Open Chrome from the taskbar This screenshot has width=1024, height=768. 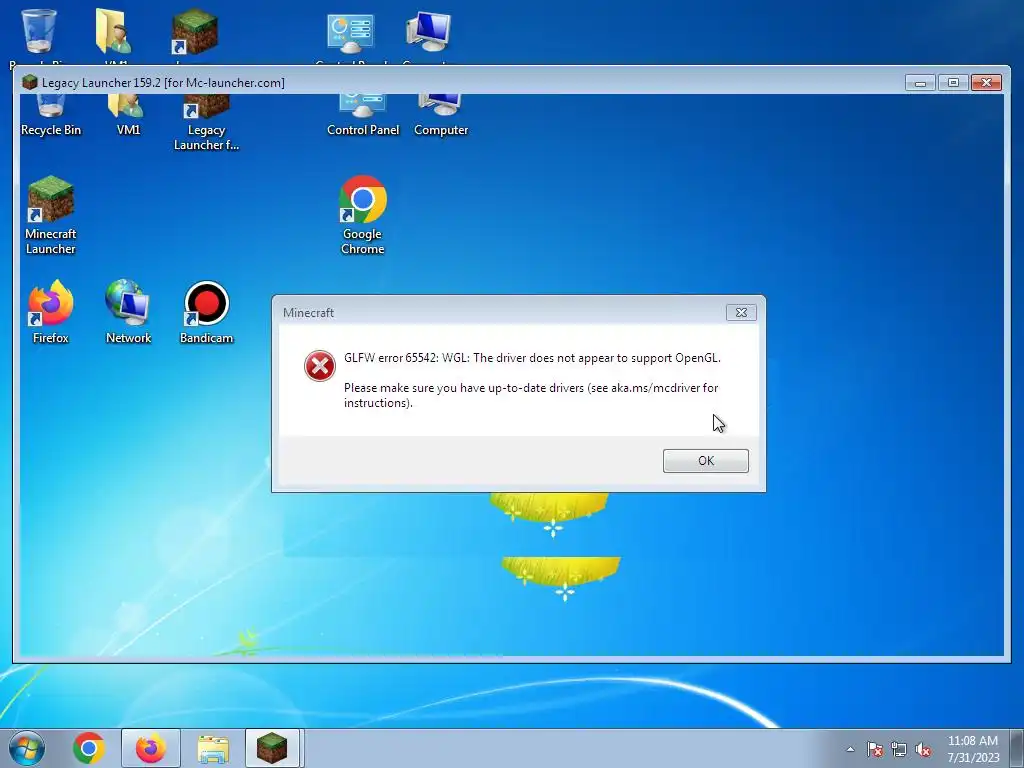click(x=89, y=748)
